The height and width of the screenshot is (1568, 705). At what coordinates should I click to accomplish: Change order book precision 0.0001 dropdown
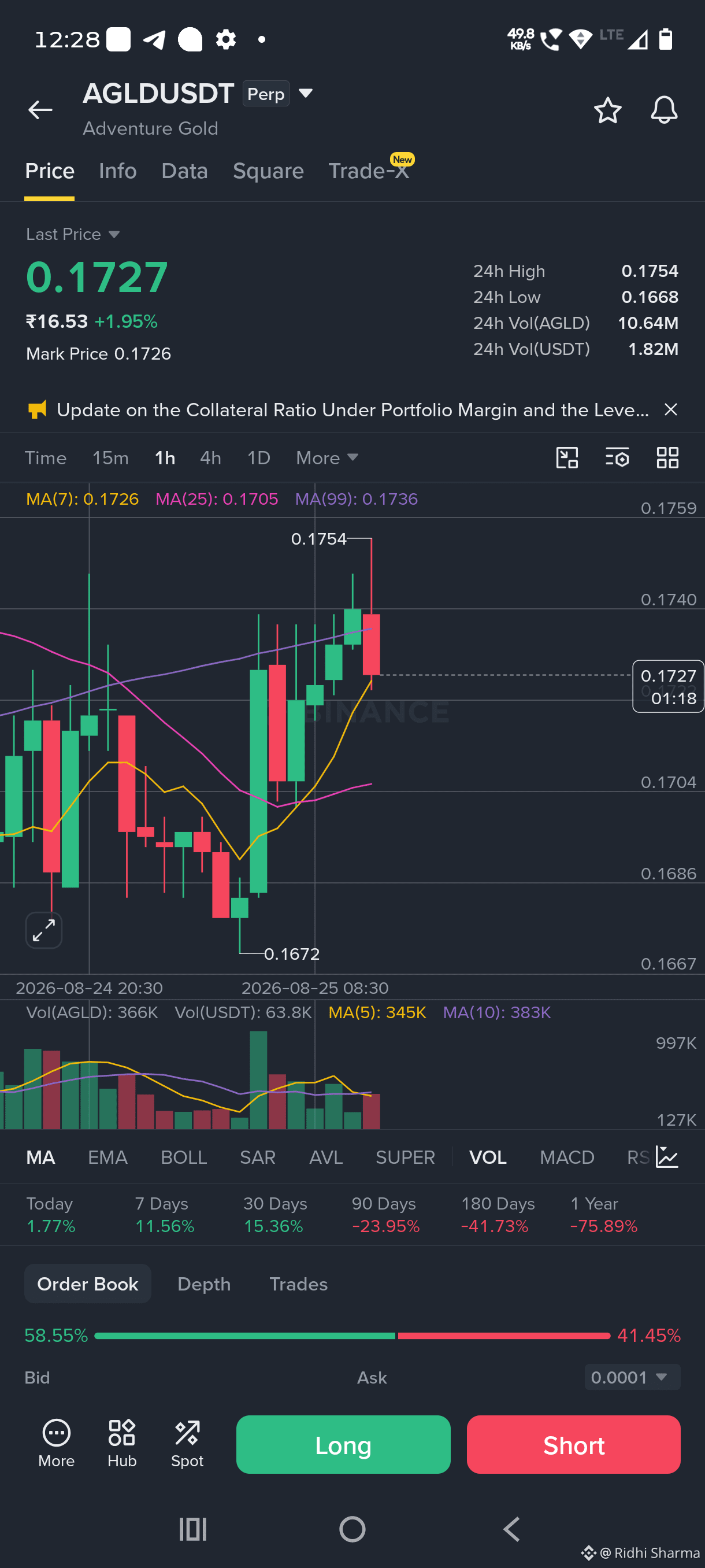tap(632, 1377)
